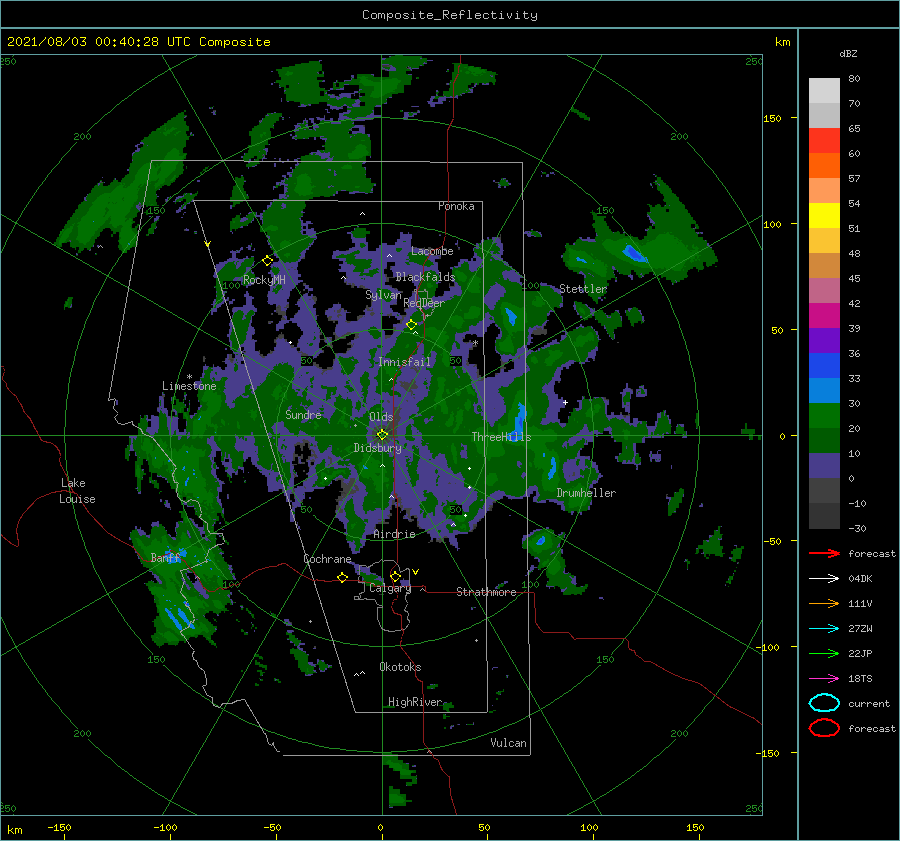Click the Blackfalds town label
The height and width of the screenshot is (841, 900).
425,277
